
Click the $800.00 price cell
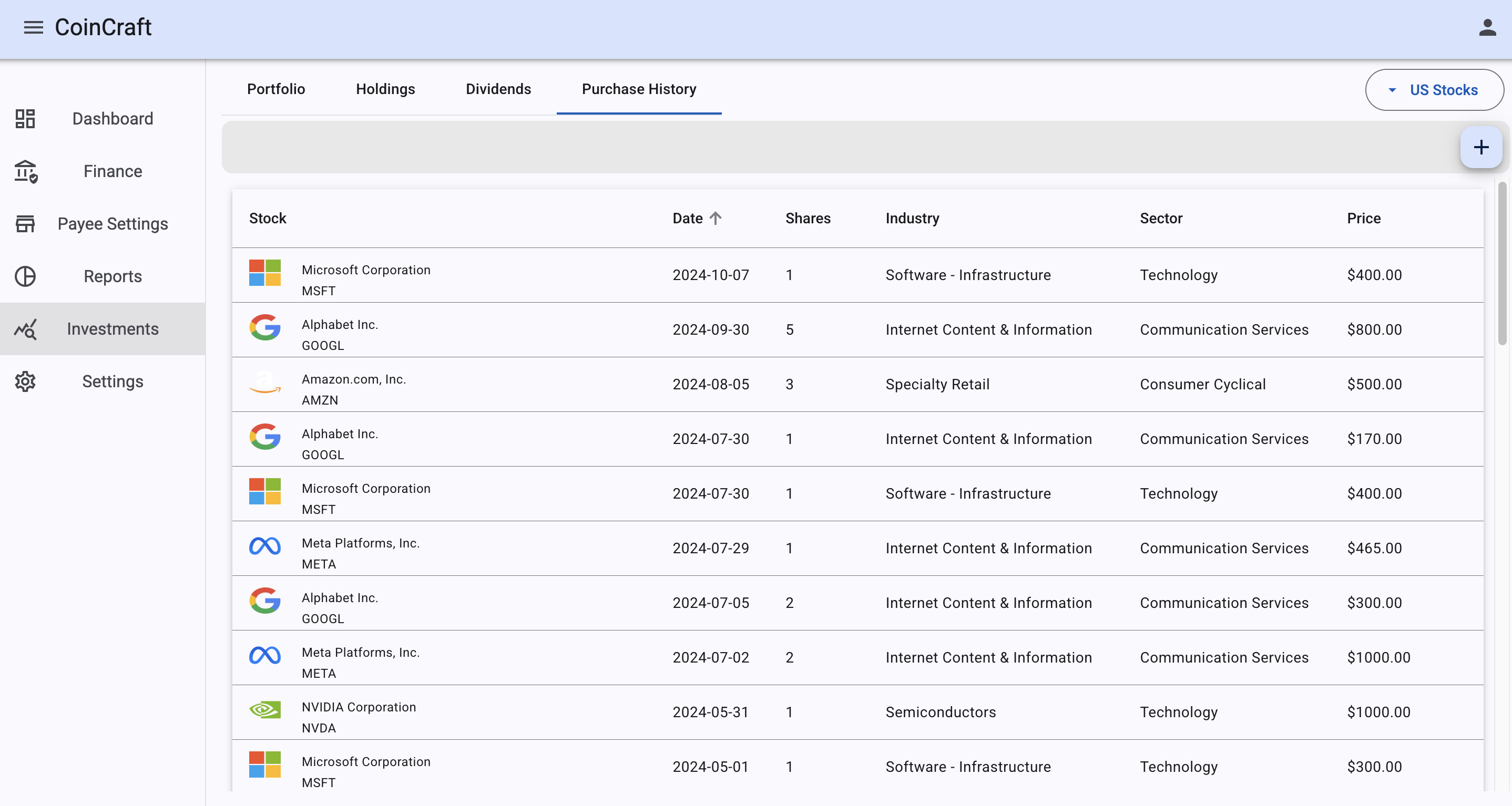coord(1374,329)
